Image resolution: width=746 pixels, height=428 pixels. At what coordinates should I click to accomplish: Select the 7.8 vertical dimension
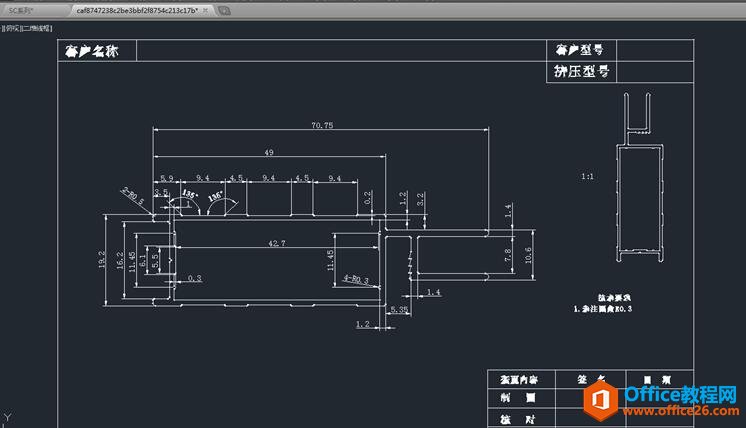[x=508, y=255]
